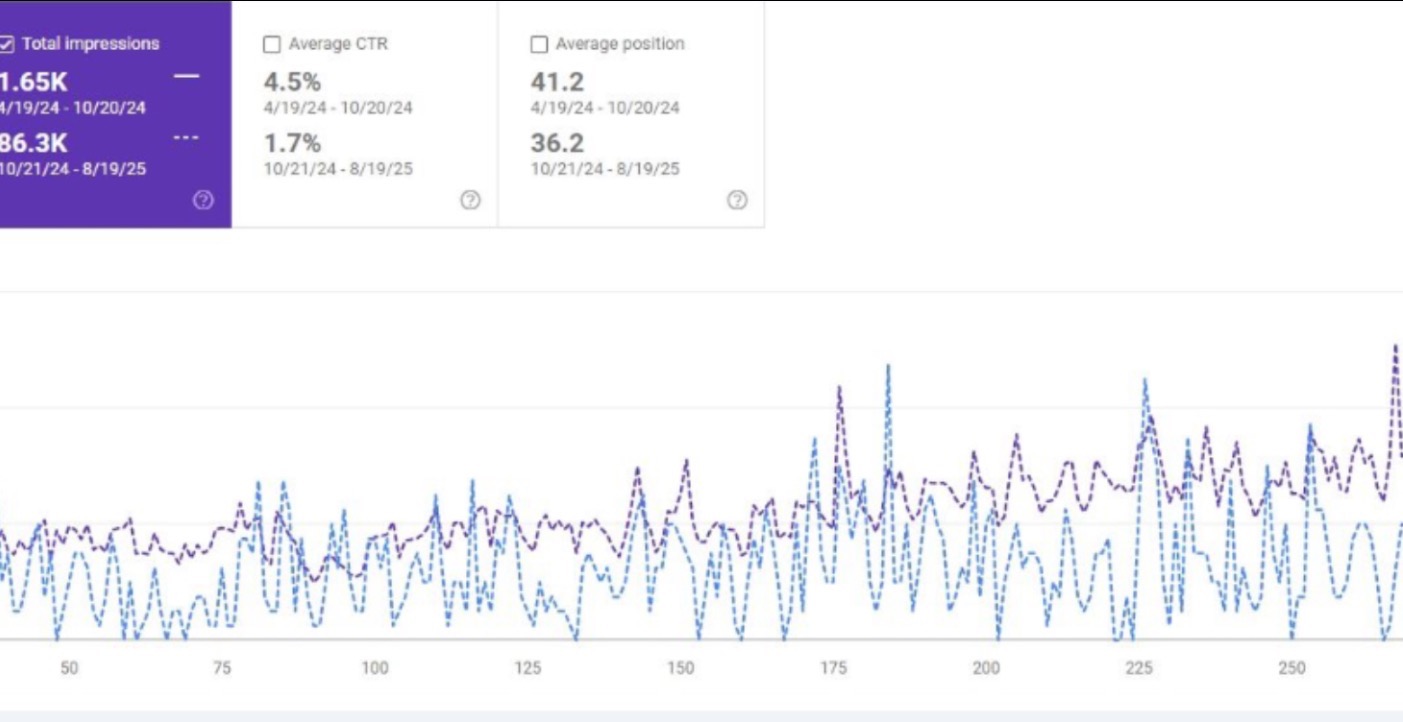
Task: Click dashed line legend beside 86.3K
Action: (186, 138)
